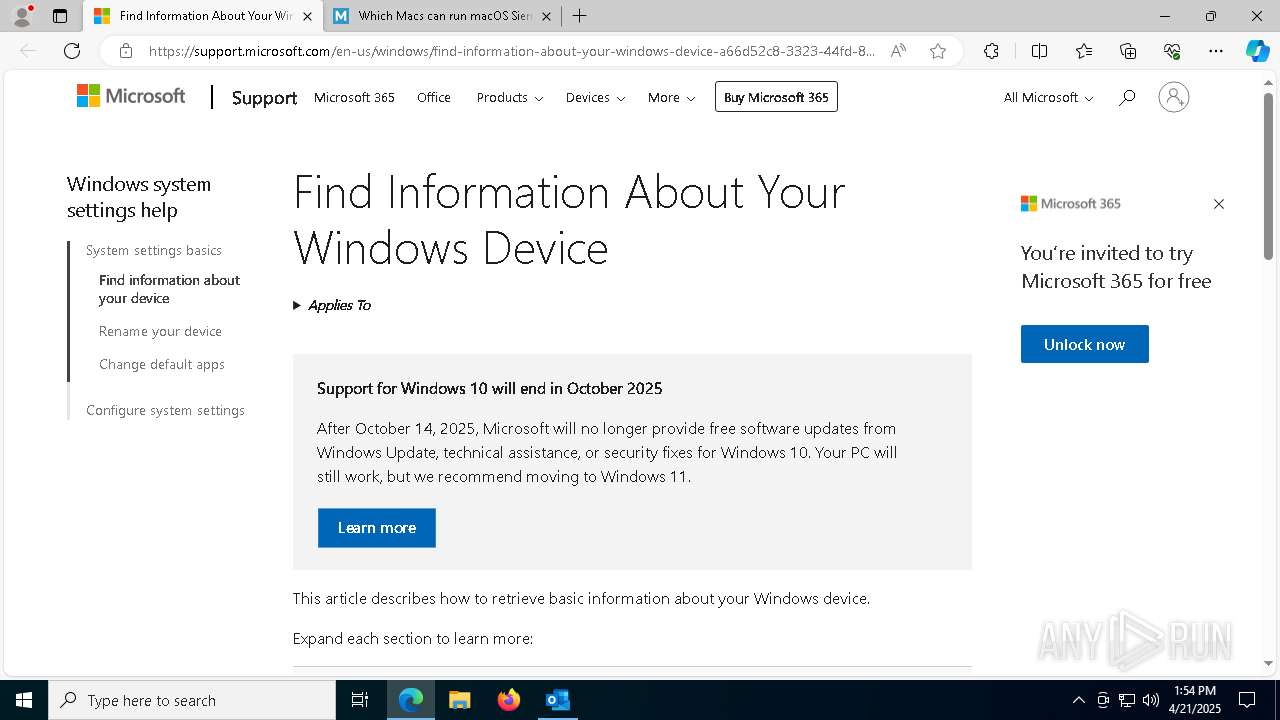The height and width of the screenshot is (720, 1280).
Task: Open Collections panel
Action: (x=1128, y=51)
